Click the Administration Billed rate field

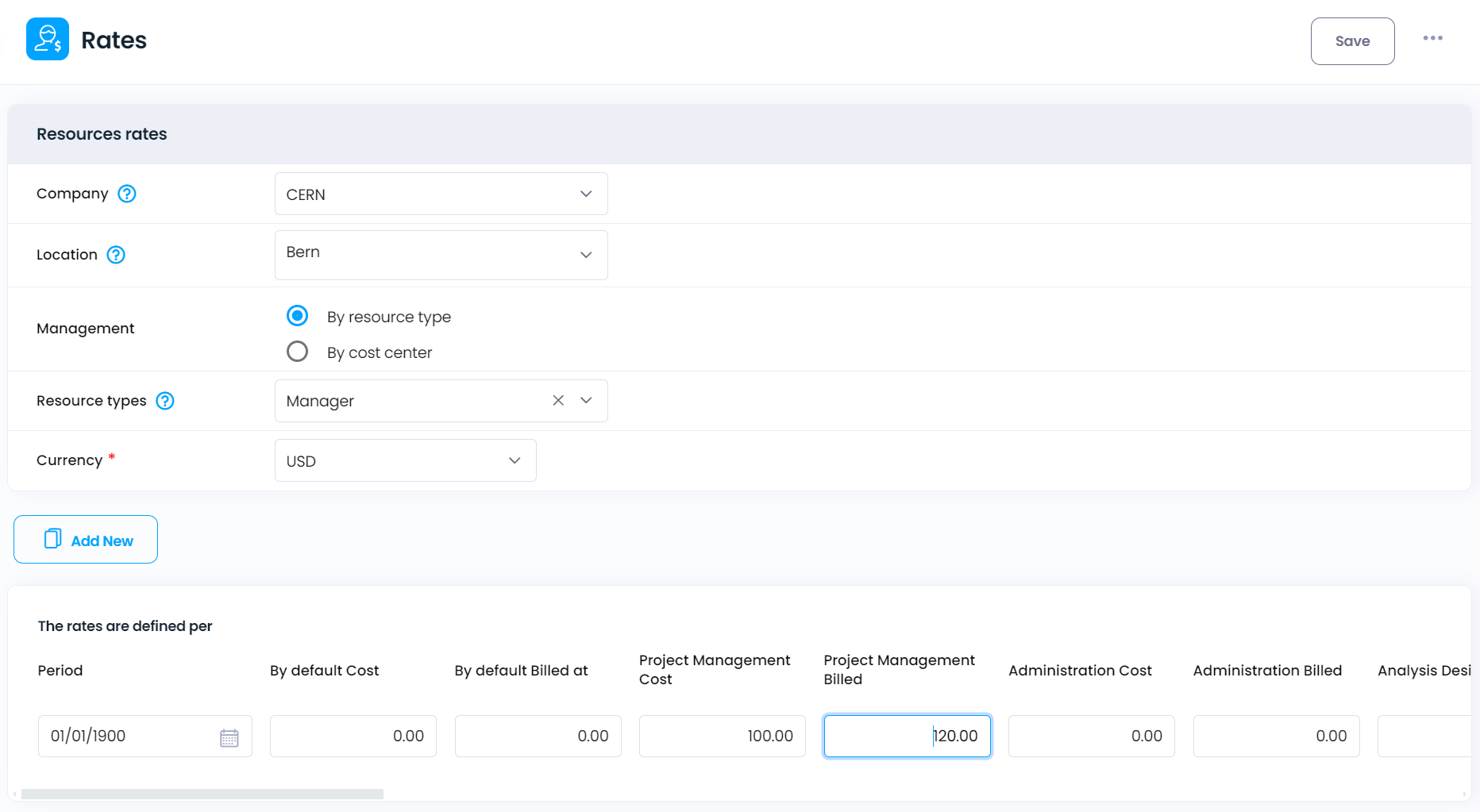tap(1276, 737)
